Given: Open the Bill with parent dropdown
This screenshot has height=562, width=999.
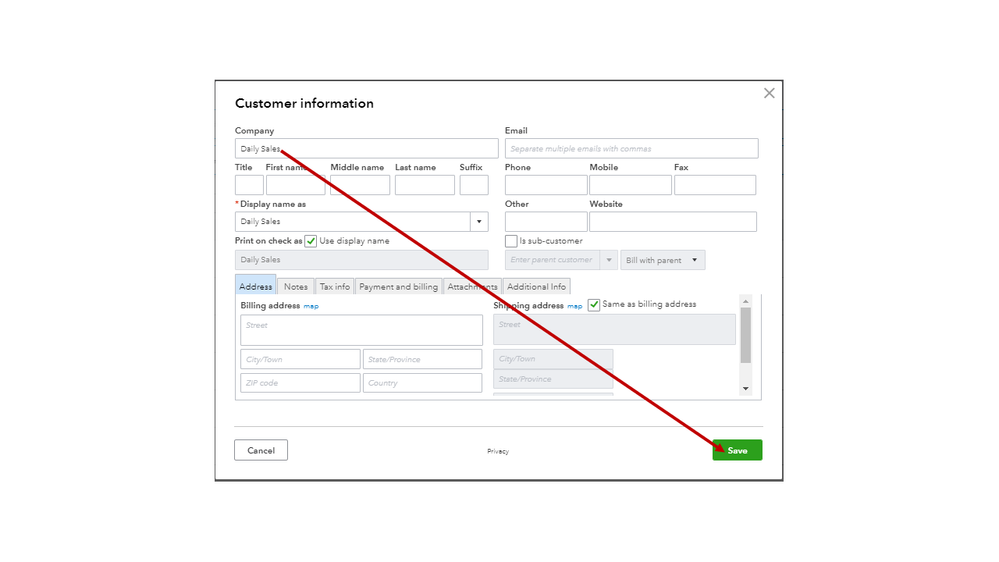Looking at the screenshot, I should [x=663, y=260].
